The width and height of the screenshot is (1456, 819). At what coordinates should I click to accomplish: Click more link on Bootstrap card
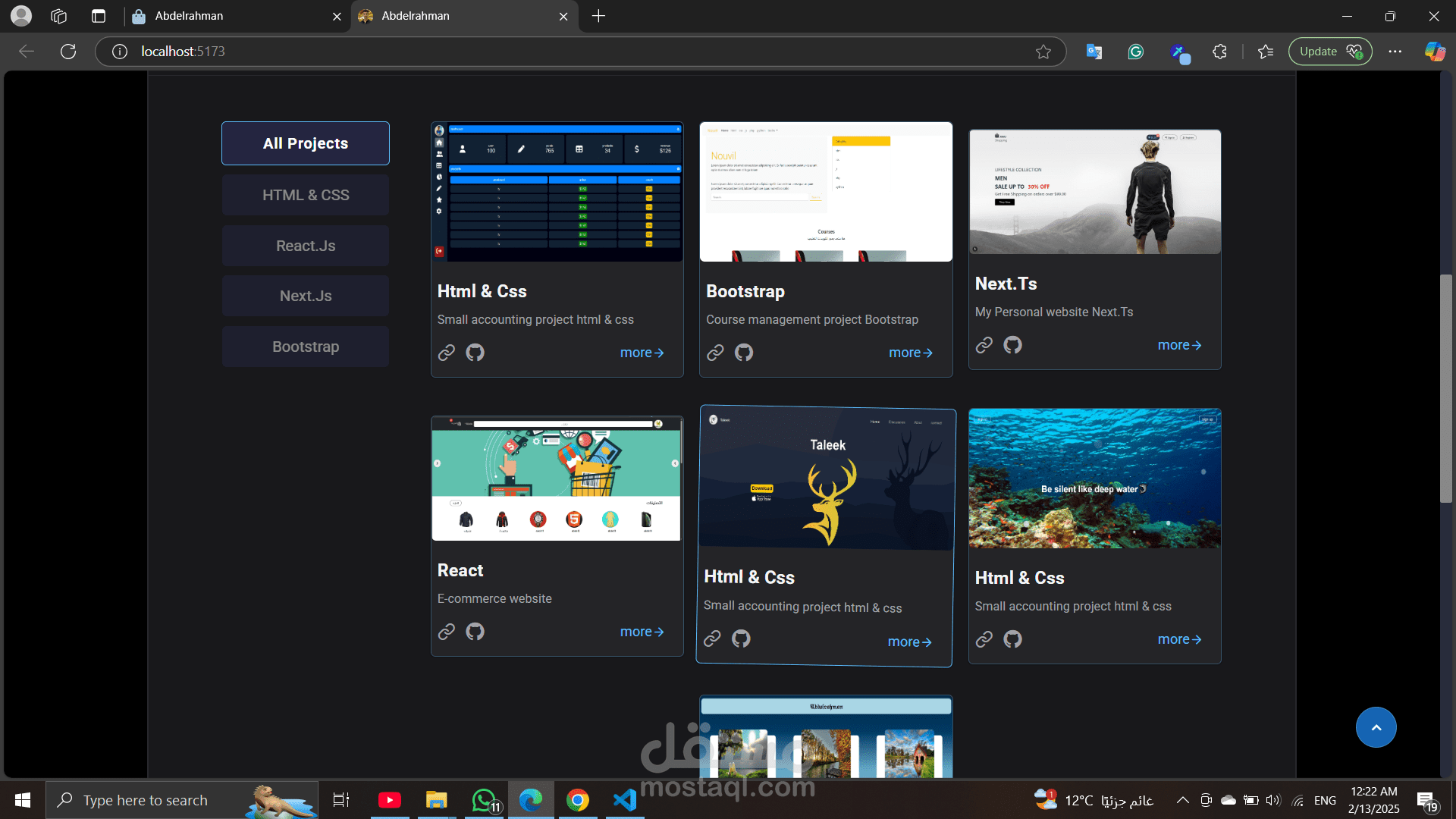[910, 353]
